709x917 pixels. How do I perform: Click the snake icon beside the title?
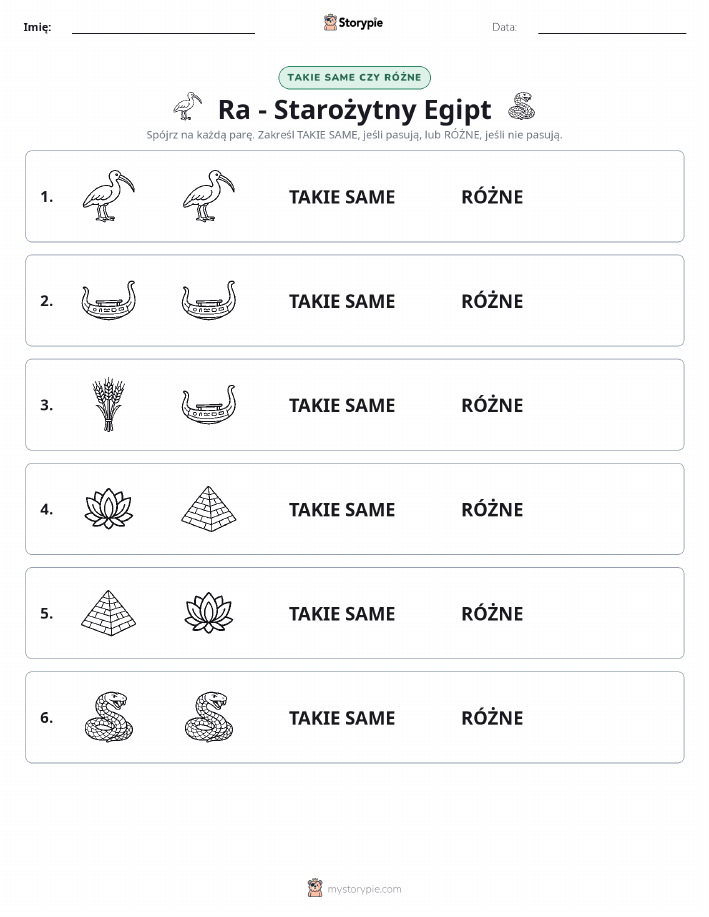click(x=521, y=106)
